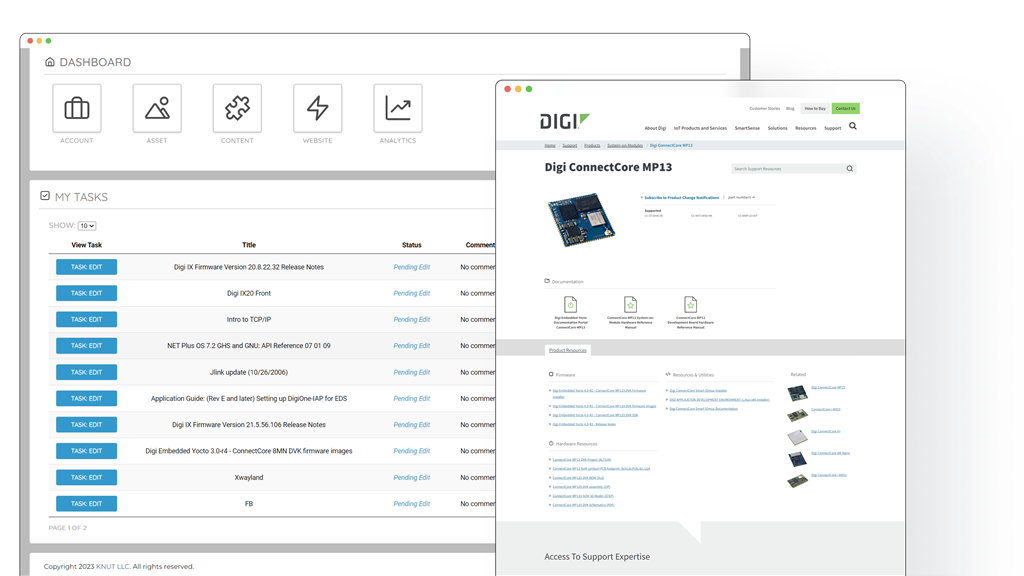
Task: Open the Content puzzle-piece icon
Action: (237, 108)
